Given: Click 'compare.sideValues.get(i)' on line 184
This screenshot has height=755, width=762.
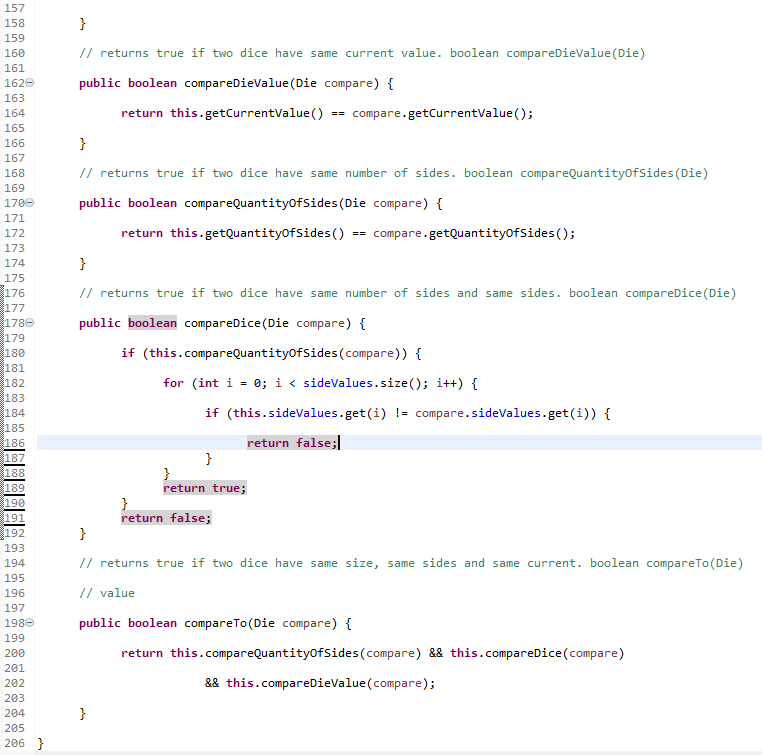Looking at the screenshot, I should (x=502, y=413).
